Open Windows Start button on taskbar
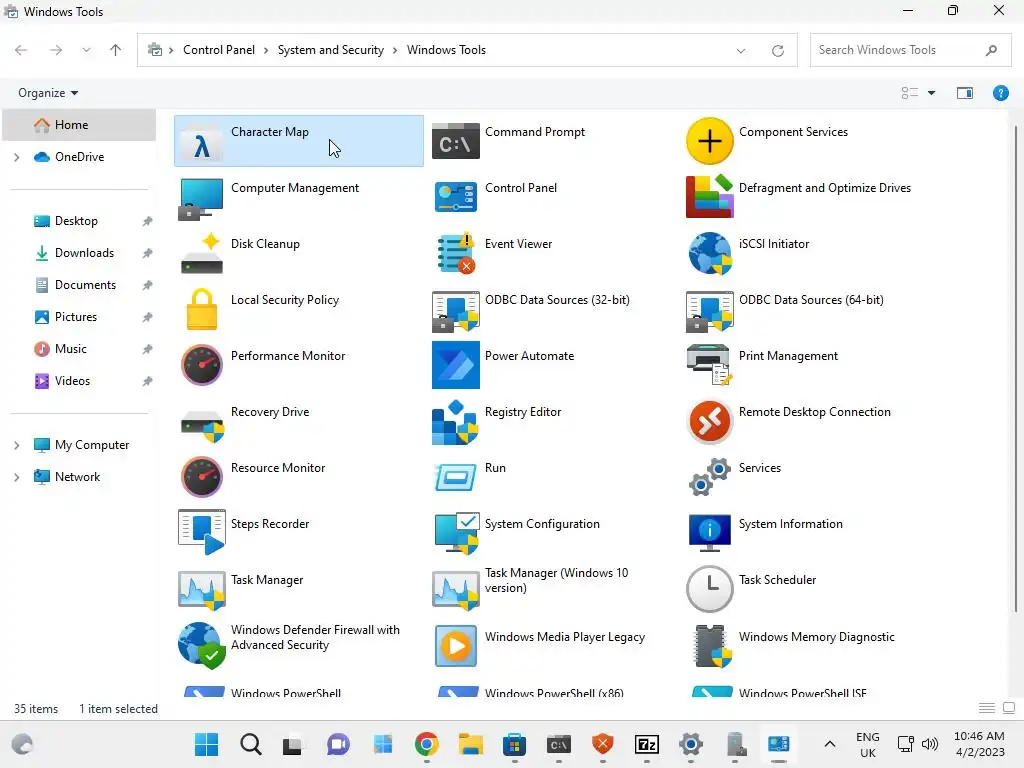 click(206, 744)
